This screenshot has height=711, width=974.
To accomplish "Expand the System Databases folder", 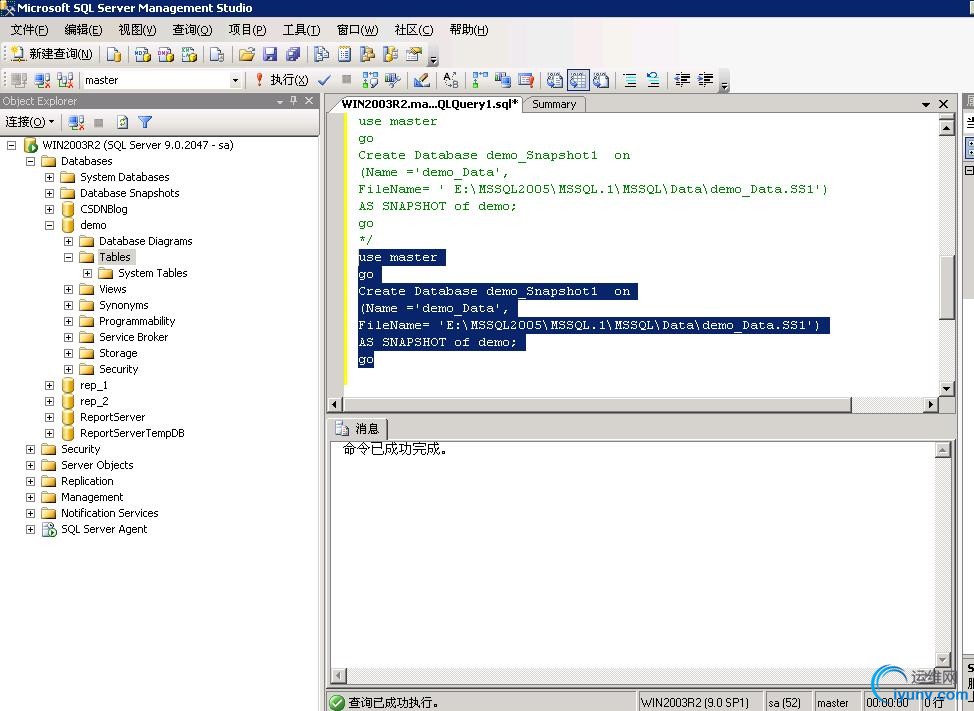I will pos(50,177).
